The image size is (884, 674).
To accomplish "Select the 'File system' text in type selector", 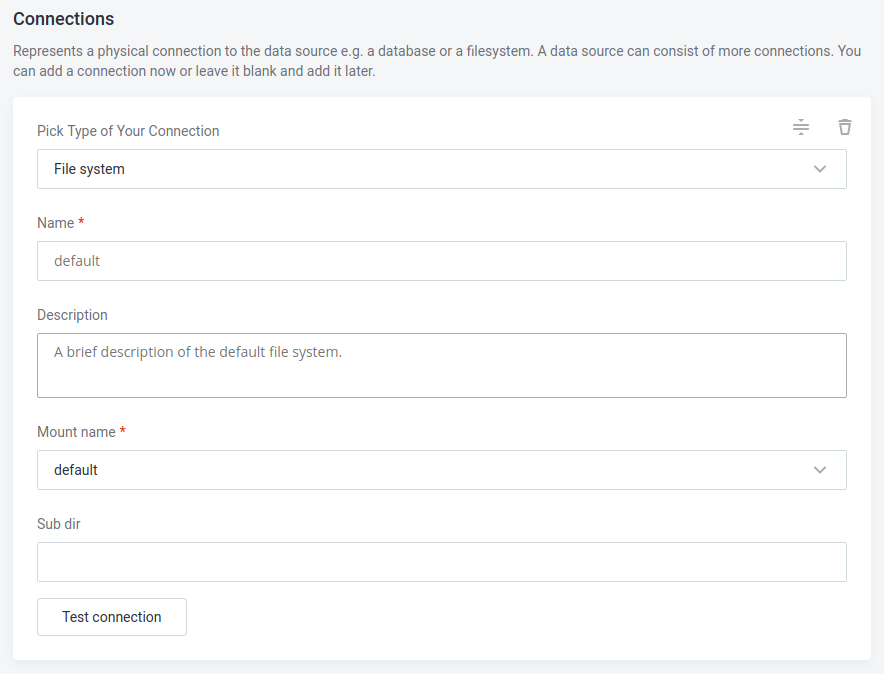I will (x=89, y=169).
